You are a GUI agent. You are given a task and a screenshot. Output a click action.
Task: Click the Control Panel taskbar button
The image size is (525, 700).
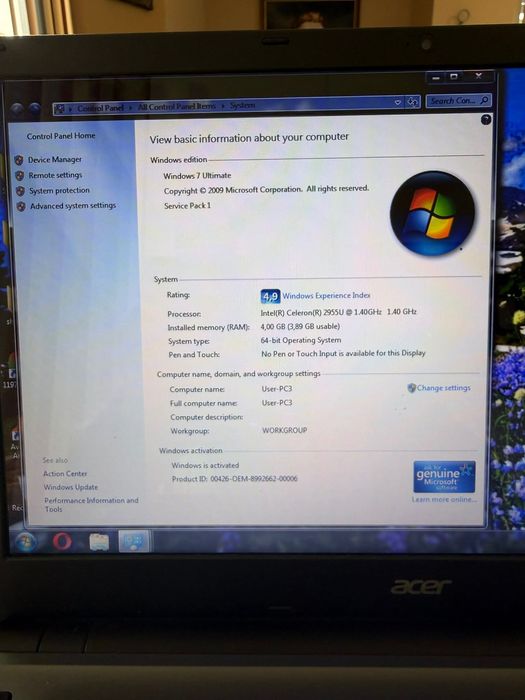tap(134, 541)
